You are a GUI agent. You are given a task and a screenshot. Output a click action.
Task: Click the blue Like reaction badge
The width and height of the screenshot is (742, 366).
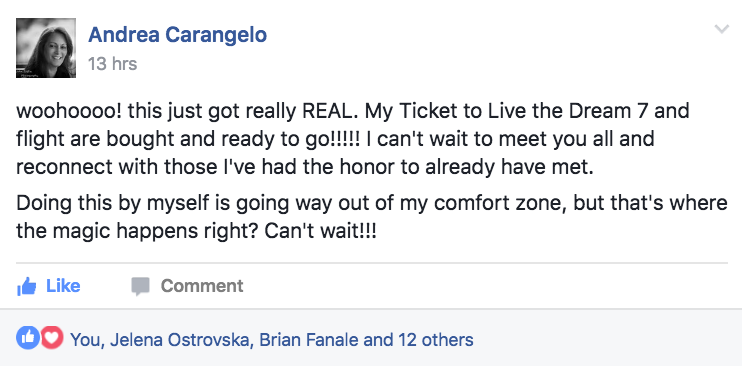(27, 338)
